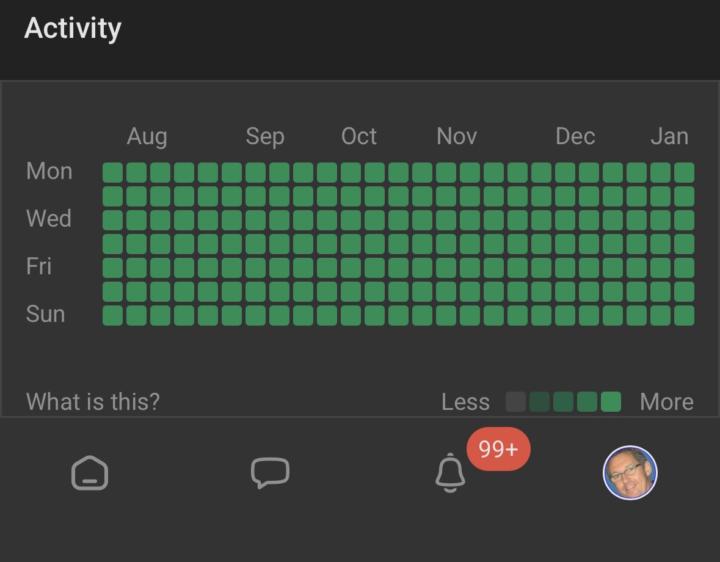Screen dimensions: 720x562
Task: Click the Dec month label
Action: [575, 137]
